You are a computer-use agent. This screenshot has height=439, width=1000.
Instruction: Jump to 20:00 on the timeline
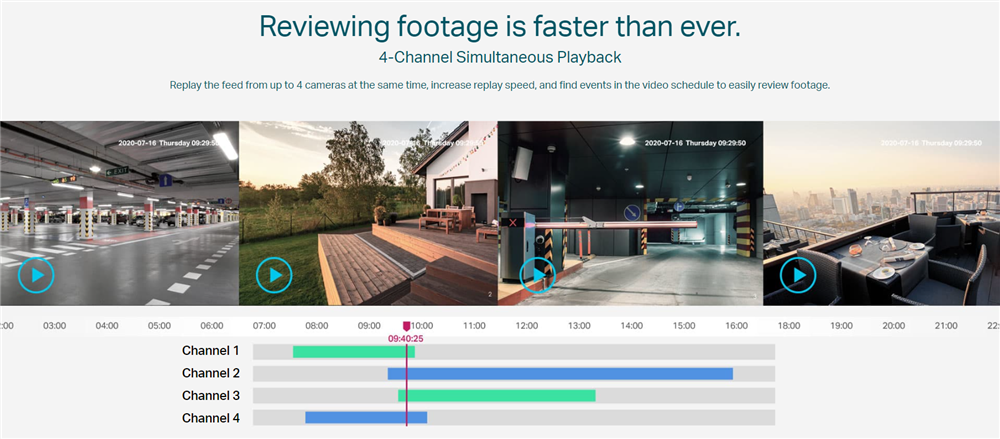pos(893,326)
